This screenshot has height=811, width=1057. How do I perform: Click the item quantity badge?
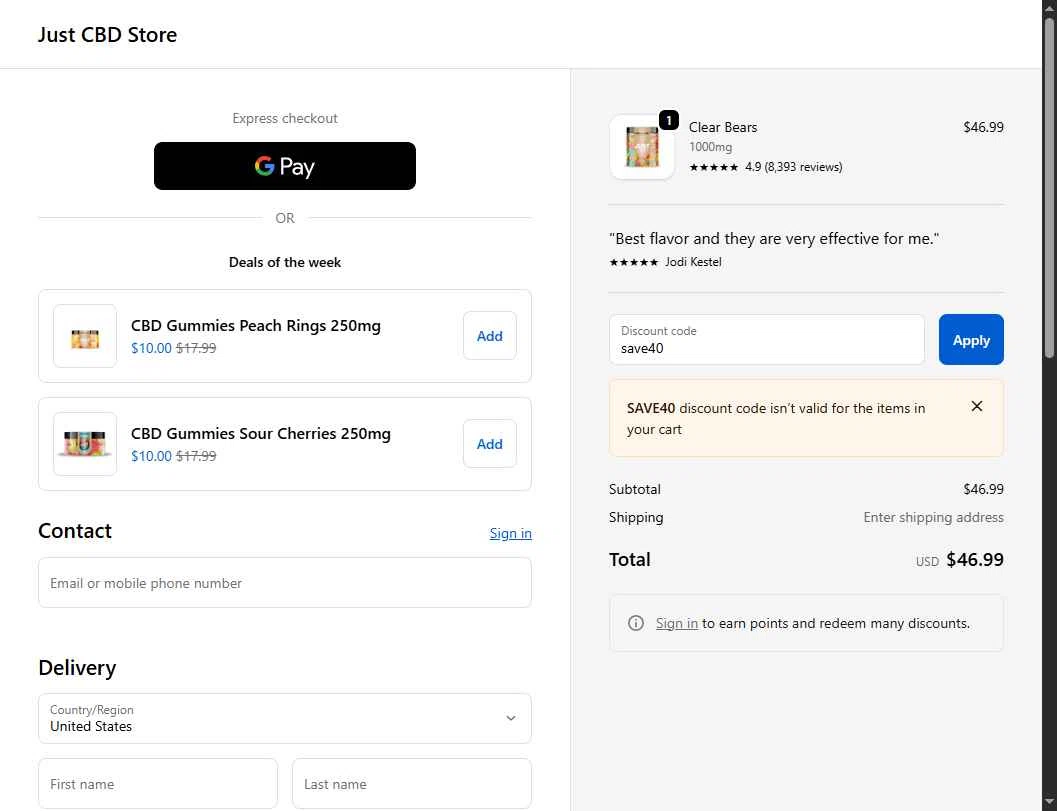(669, 121)
